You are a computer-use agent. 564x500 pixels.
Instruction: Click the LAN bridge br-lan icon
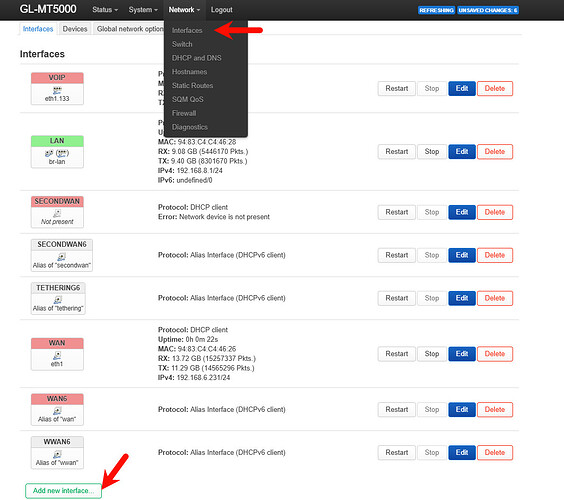coord(57,154)
